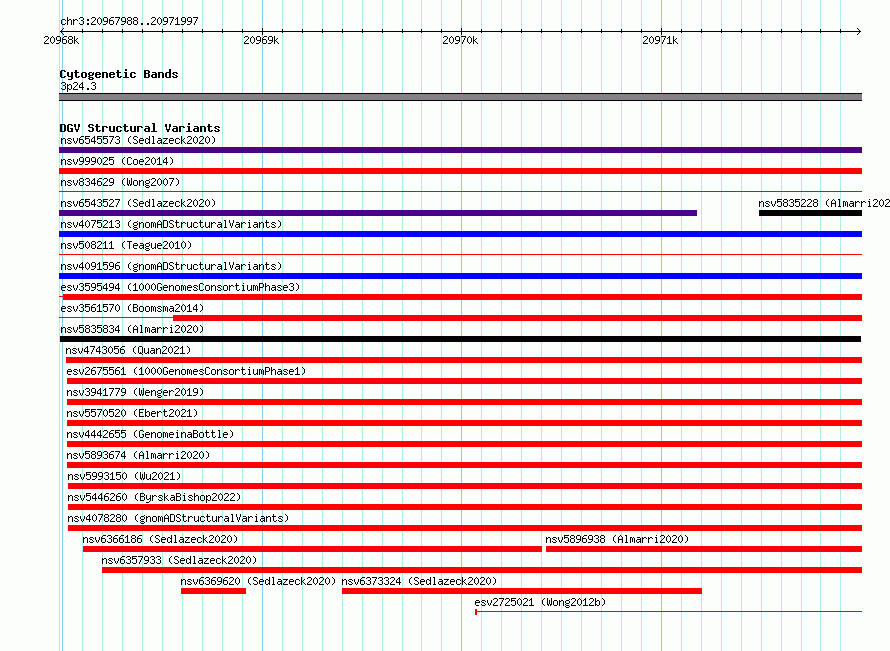This screenshot has width=890, height=651.
Task: Select the black nsv5835834 variant bar
Action: tap(460, 339)
